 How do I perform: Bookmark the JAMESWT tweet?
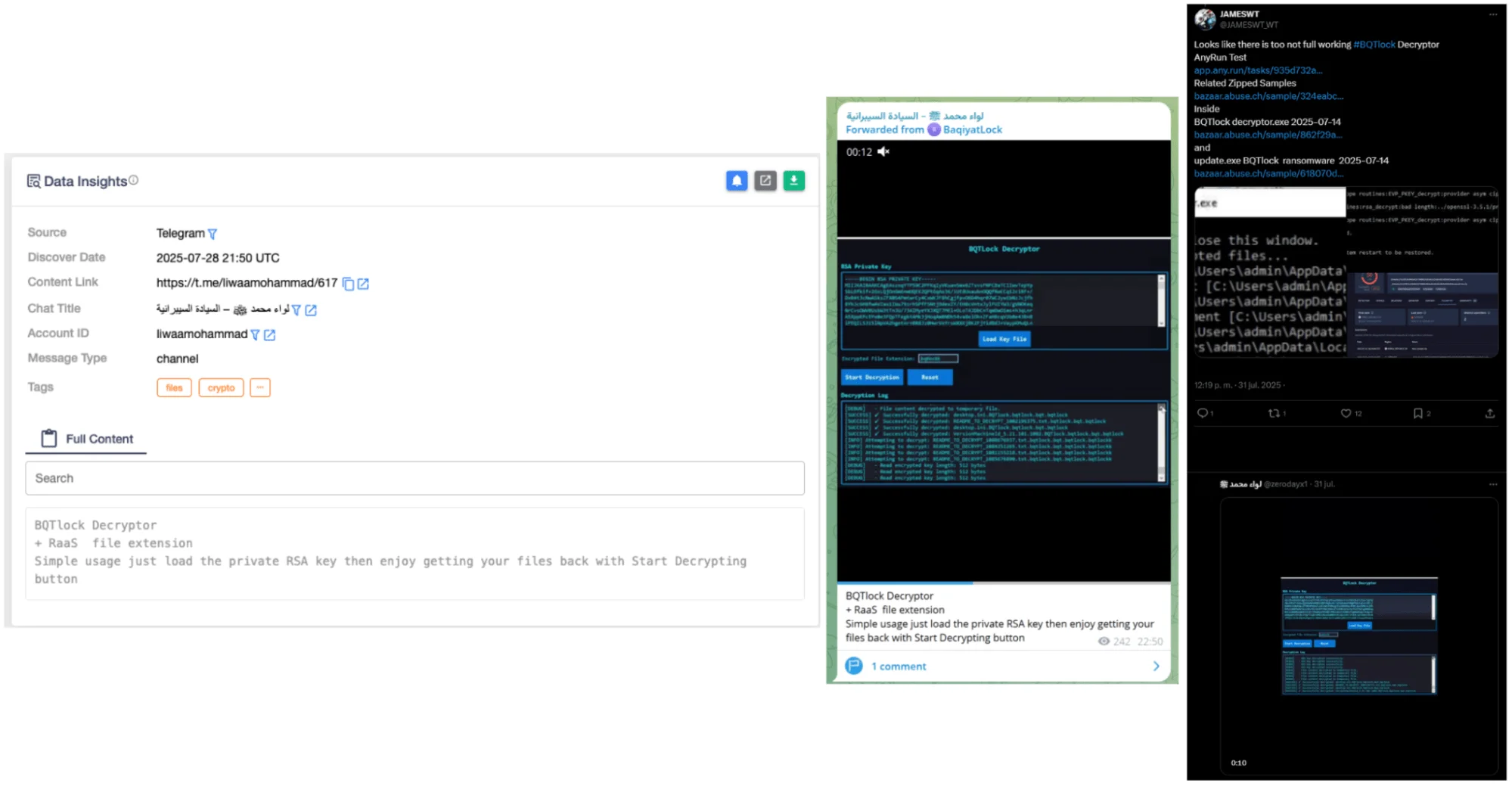pyautogui.click(x=1418, y=413)
